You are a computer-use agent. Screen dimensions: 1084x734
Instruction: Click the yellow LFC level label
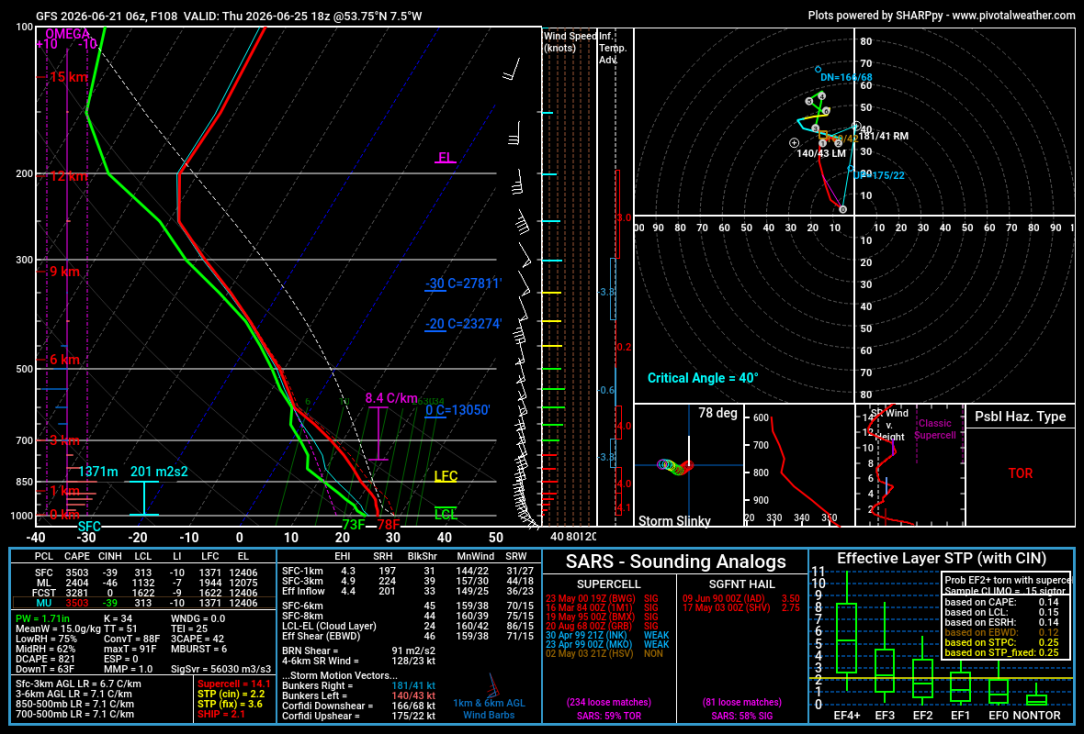445,476
